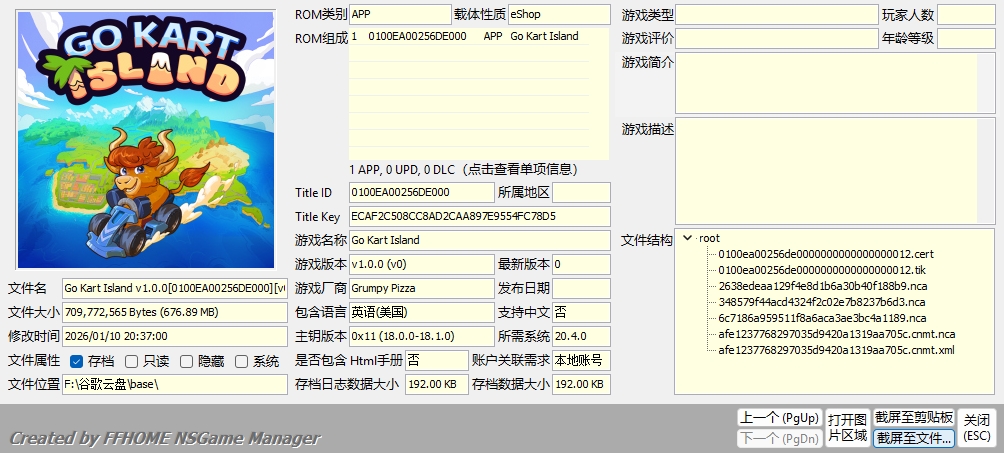Select 2638edeaa129f4e8d1b6a30b40f188b9.nca file
This screenshot has height=453, width=1004.
tap(822, 286)
